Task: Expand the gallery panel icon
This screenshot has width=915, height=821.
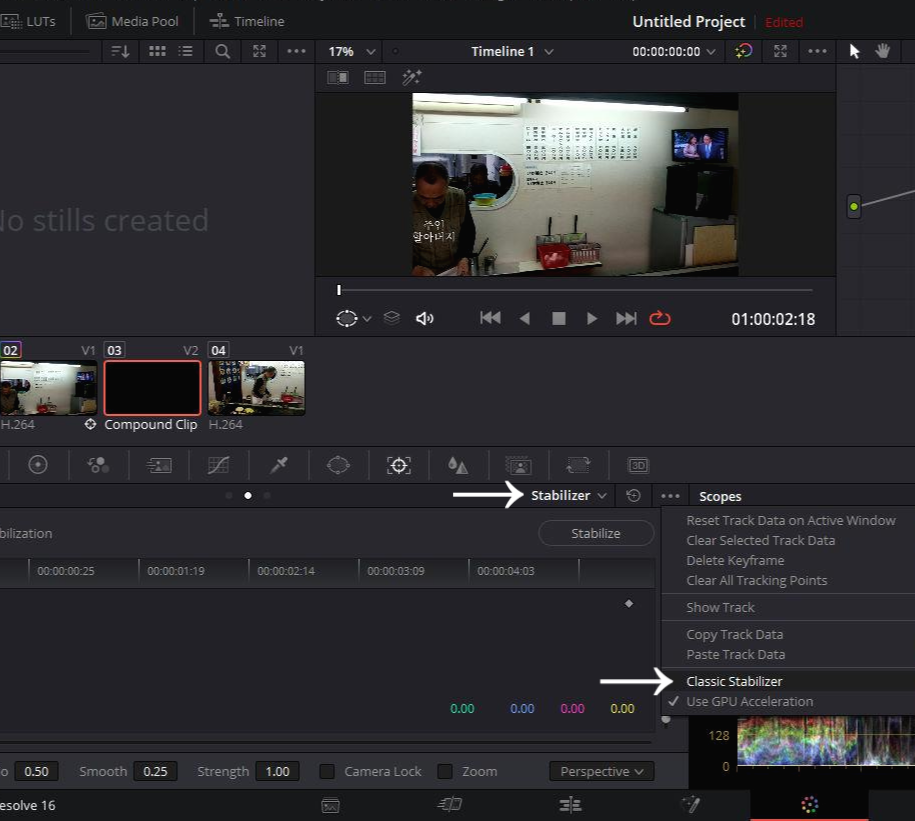Action: click(259, 51)
